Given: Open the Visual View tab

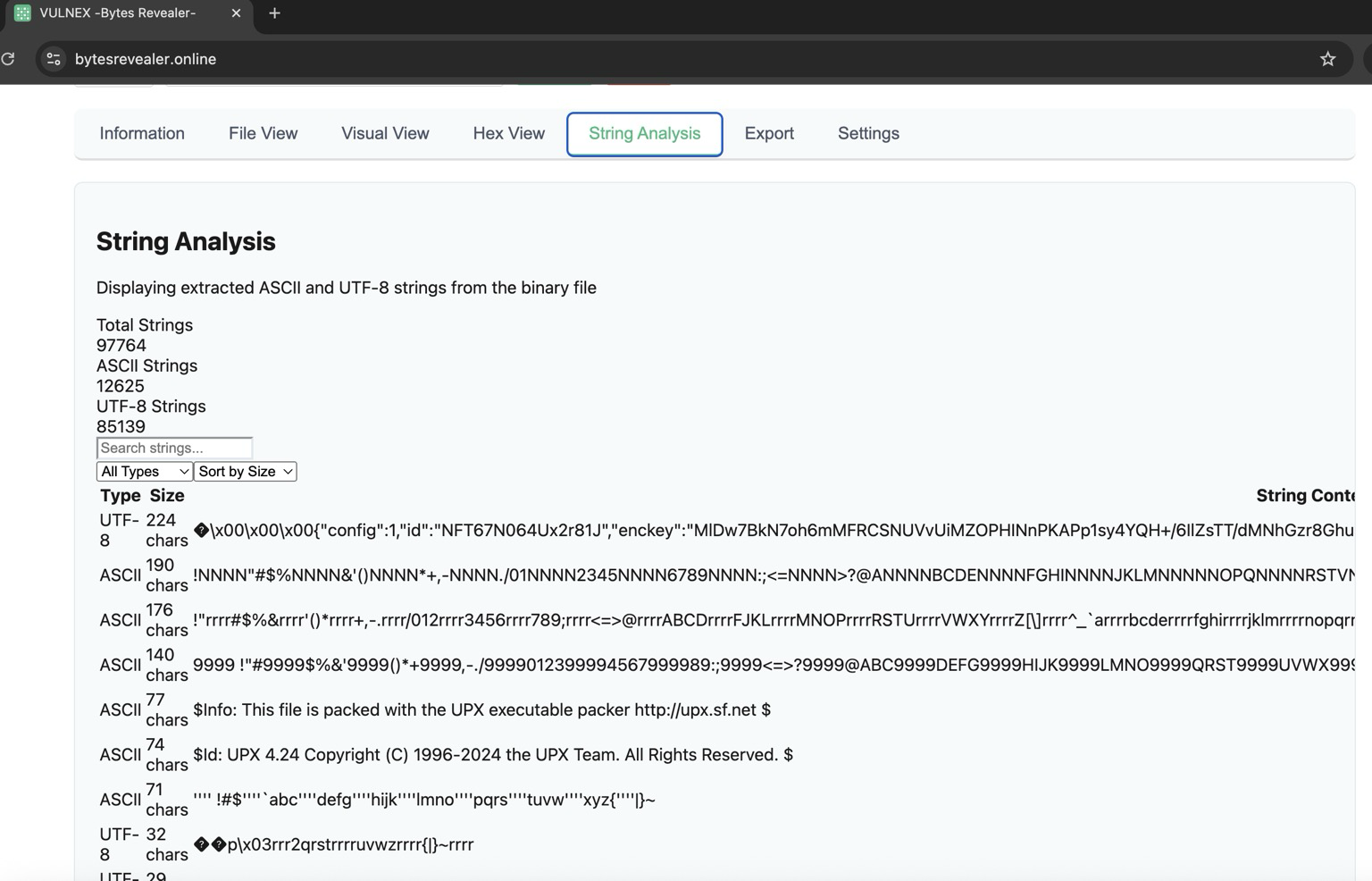Looking at the screenshot, I should click(385, 134).
